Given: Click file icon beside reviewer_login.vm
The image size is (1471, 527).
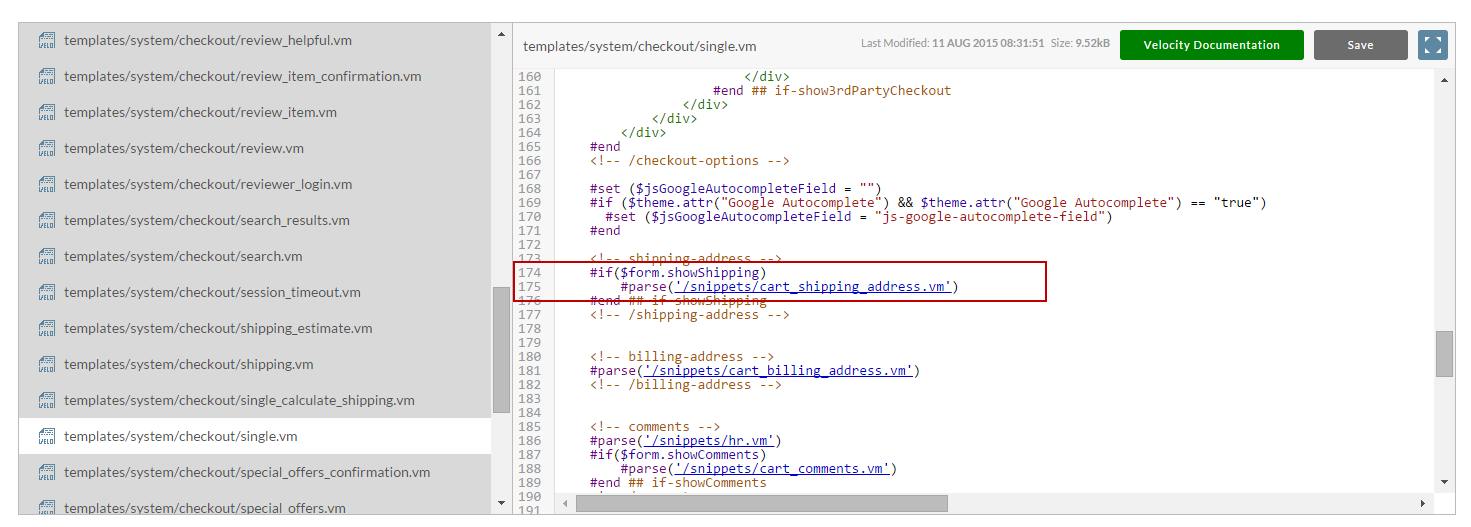Looking at the screenshot, I should pyautogui.click(x=46, y=185).
